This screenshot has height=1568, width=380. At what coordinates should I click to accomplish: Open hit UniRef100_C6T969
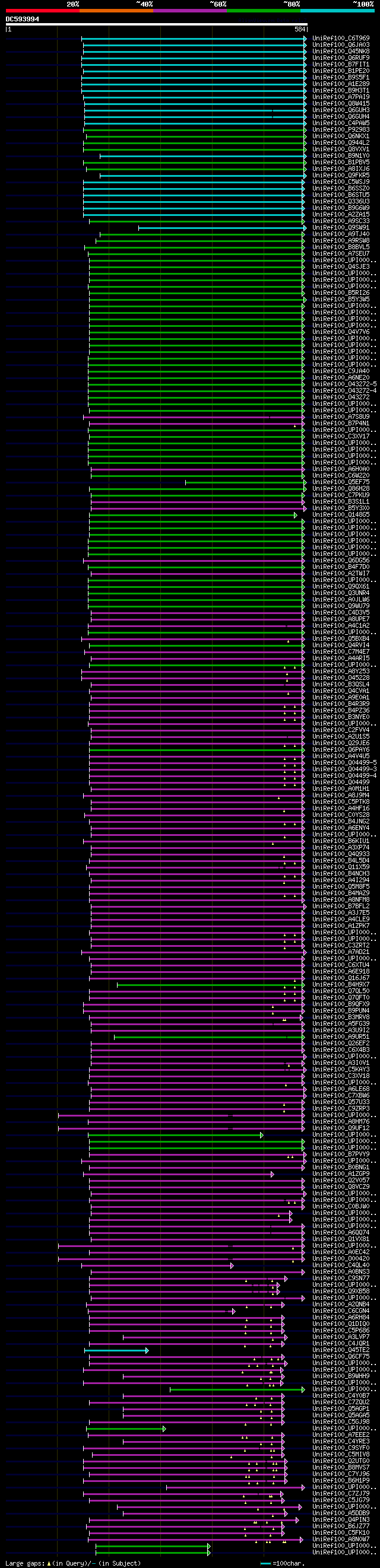(341, 39)
